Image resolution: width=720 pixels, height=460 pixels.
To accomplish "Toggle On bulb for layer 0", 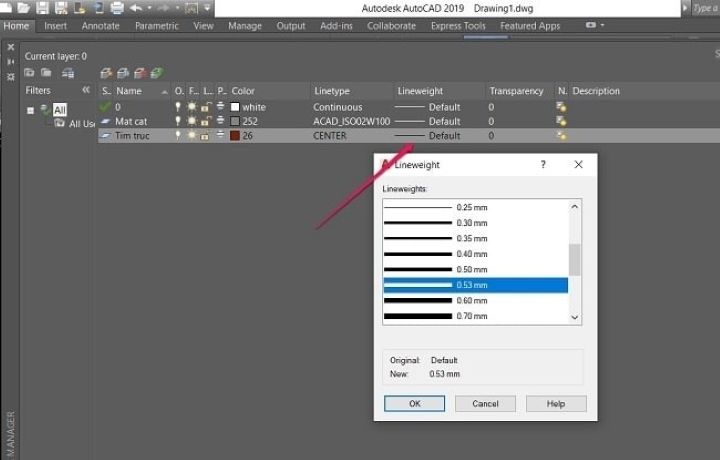I will click(178, 107).
